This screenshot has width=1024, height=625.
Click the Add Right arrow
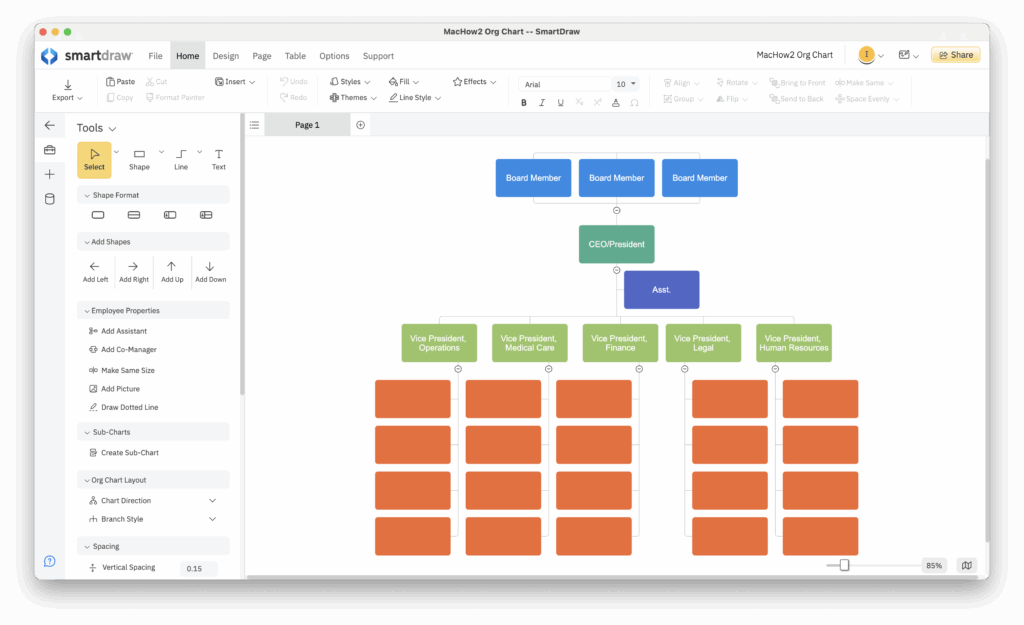[133, 272]
